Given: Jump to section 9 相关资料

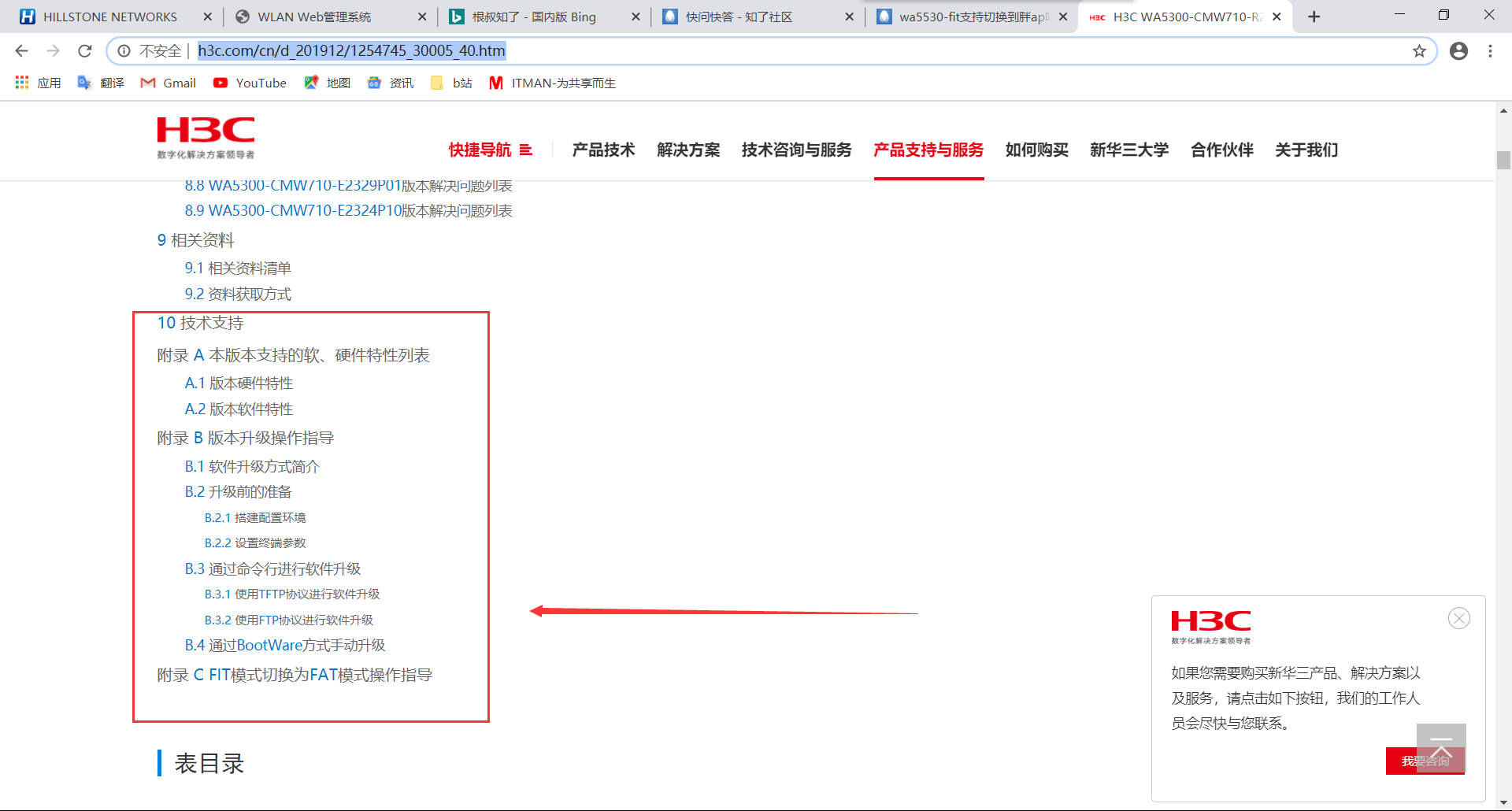Looking at the screenshot, I should (x=195, y=240).
